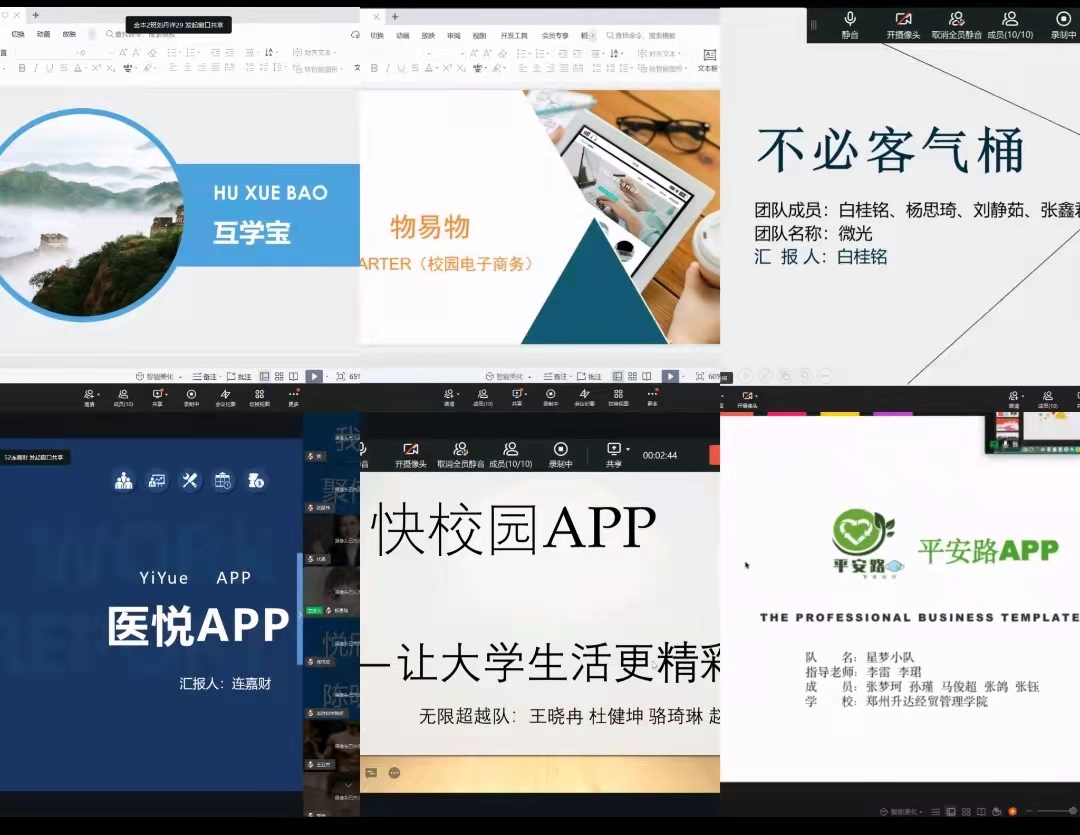The height and width of the screenshot is (835, 1080).
Task: Click 取消全员静音 above 快校园APP slide
Action: pyautogui.click(x=460, y=455)
